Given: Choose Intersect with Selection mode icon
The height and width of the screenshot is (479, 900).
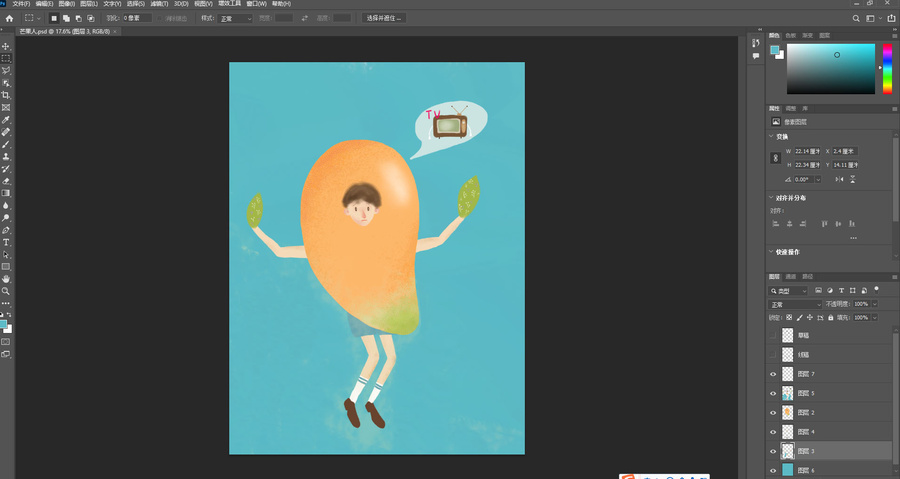Looking at the screenshot, I should coord(90,18).
